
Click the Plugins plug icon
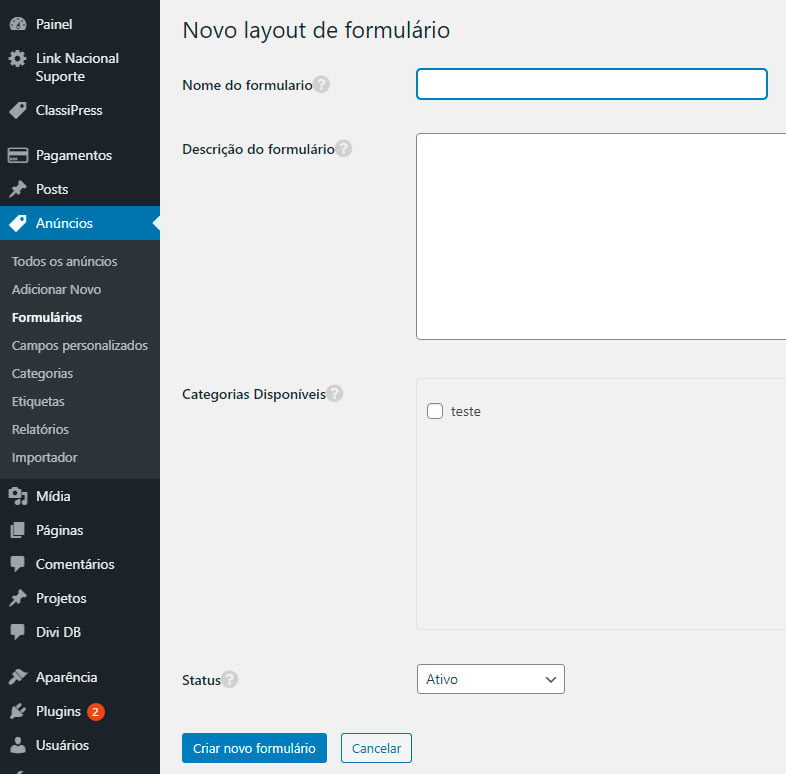[17, 712]
